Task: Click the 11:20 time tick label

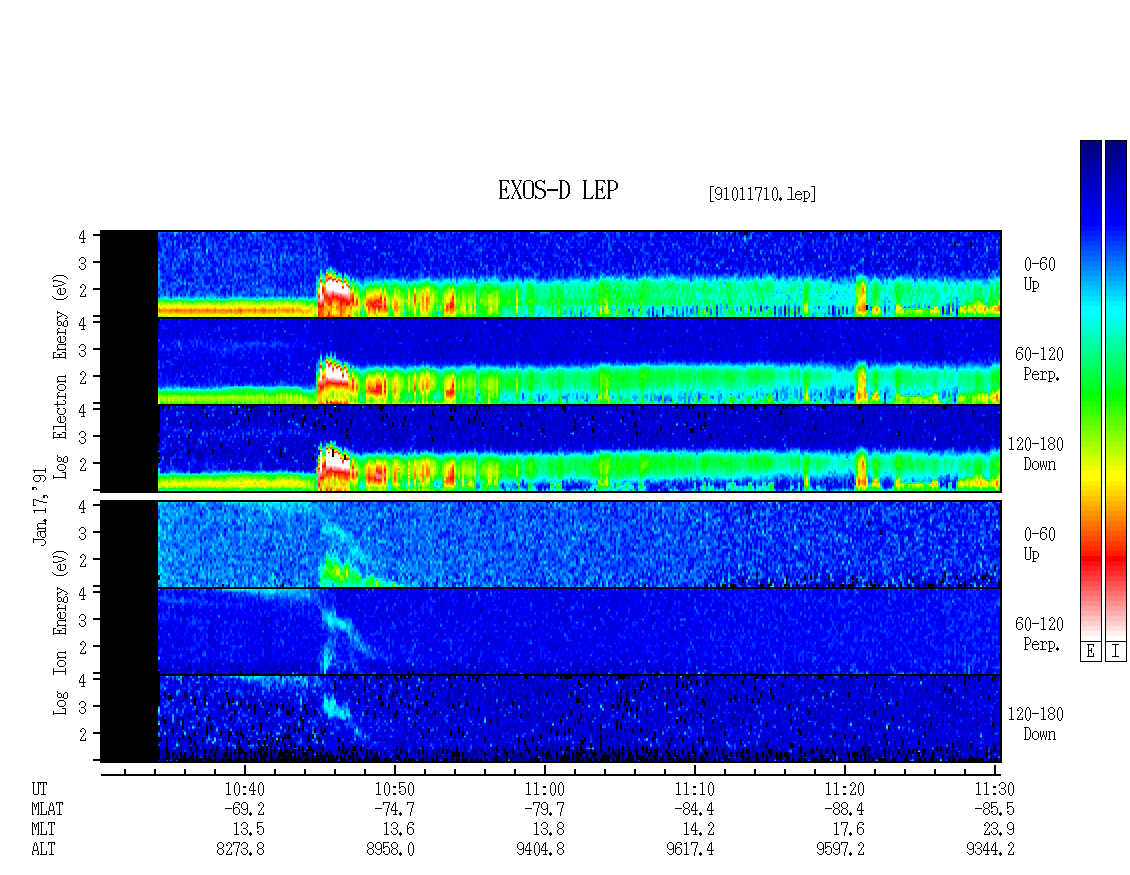Action: coord(844,789)
